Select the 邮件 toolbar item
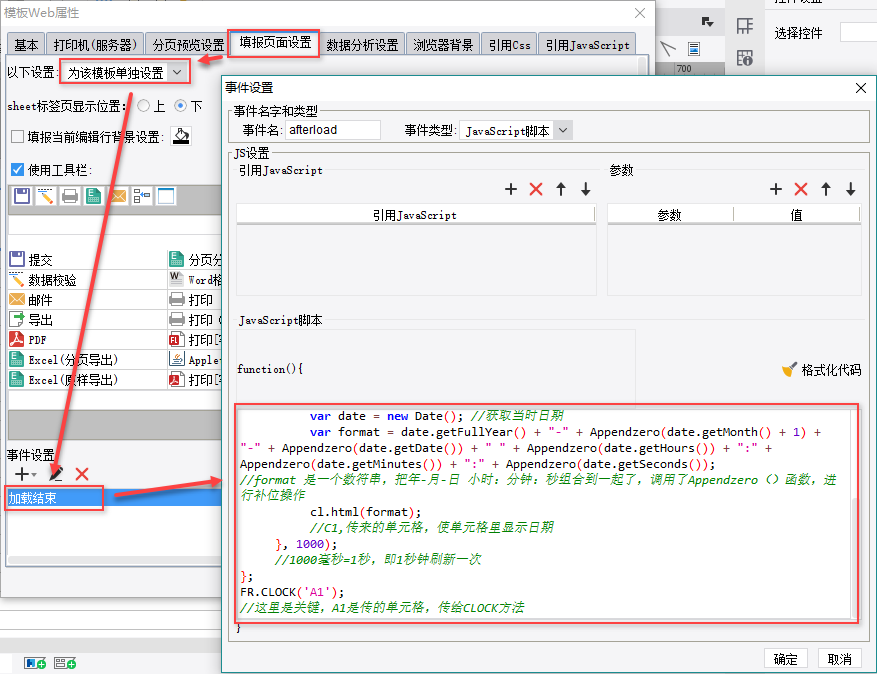Viewport: 877px width, 674px height. [x=88, y=300]
